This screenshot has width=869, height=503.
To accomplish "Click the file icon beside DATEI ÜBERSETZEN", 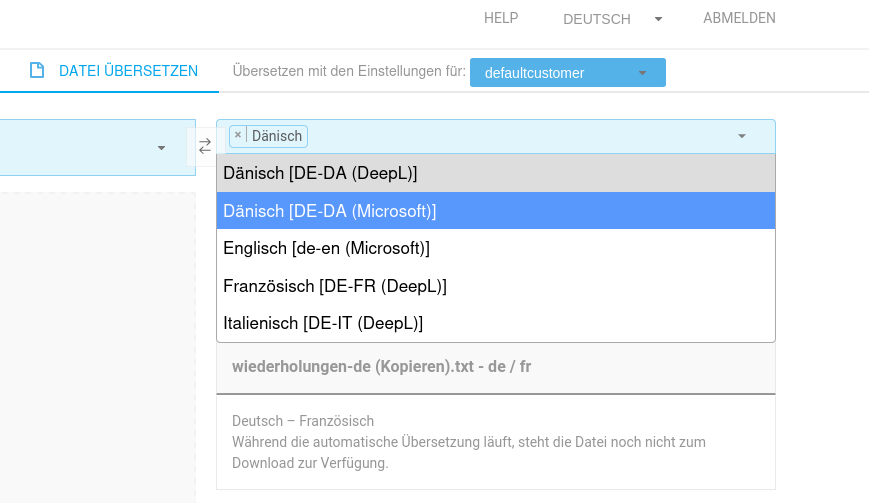I will coord(37,71).
